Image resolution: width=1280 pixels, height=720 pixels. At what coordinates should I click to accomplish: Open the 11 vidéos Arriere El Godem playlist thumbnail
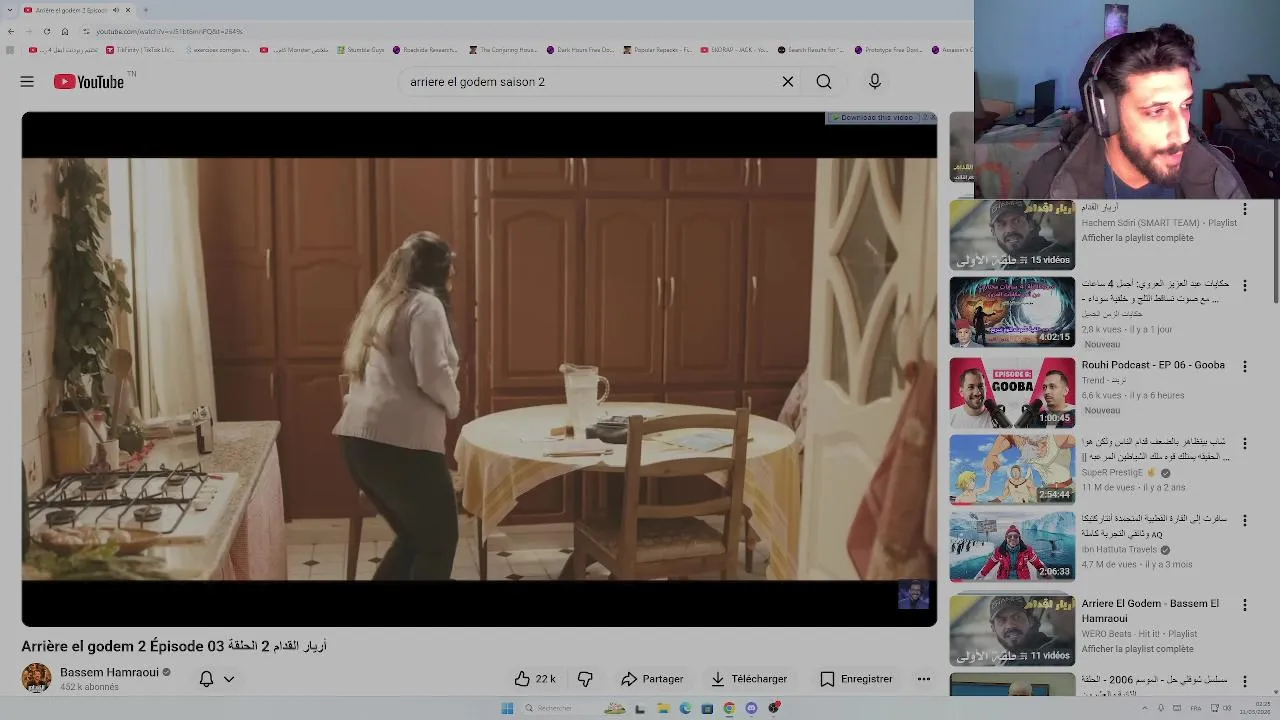[1012, 631]
